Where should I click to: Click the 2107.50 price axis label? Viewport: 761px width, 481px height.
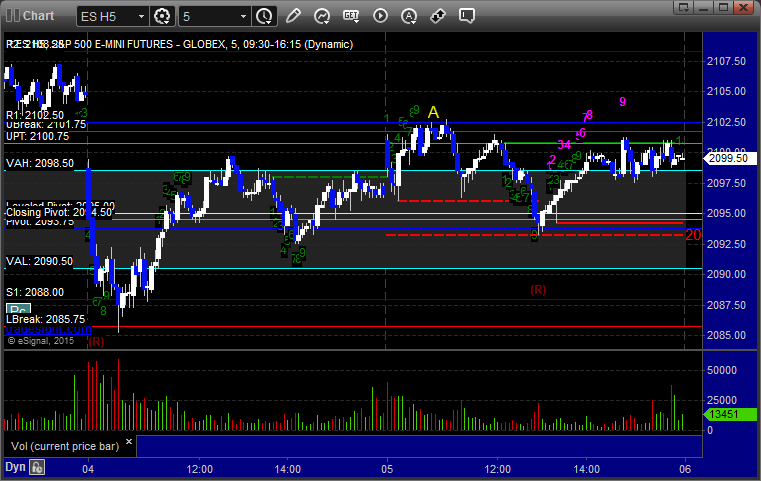[727, 61]
